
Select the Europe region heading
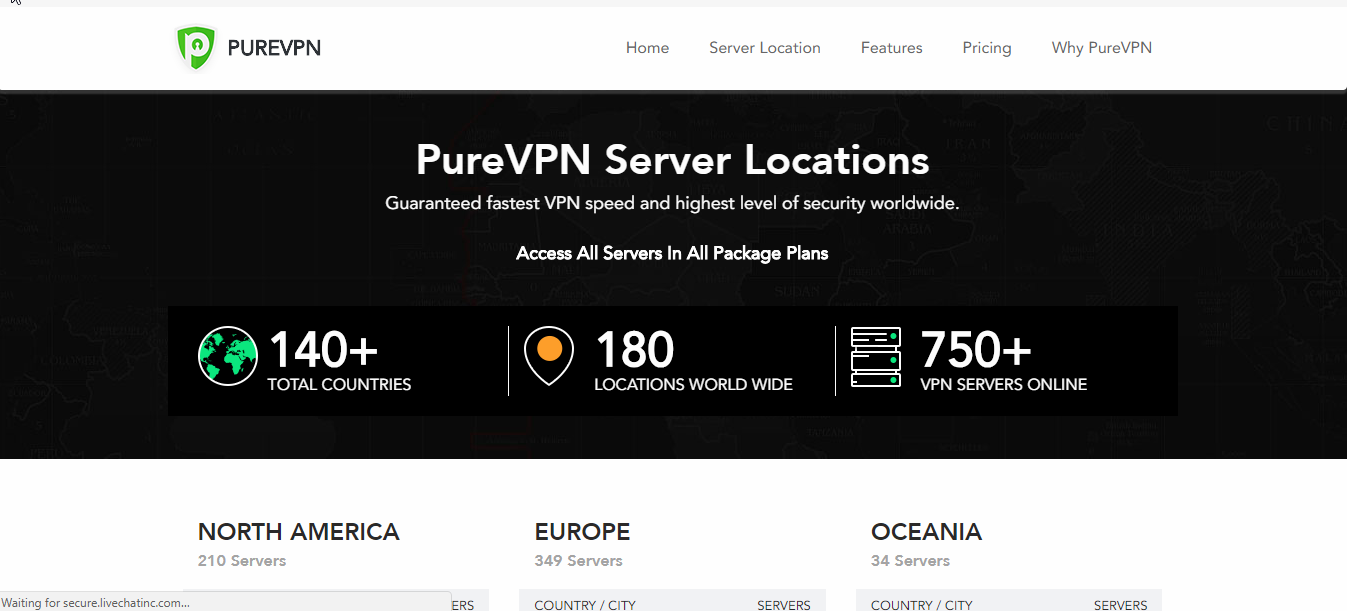pyautogui.click(x=582, y=532)
